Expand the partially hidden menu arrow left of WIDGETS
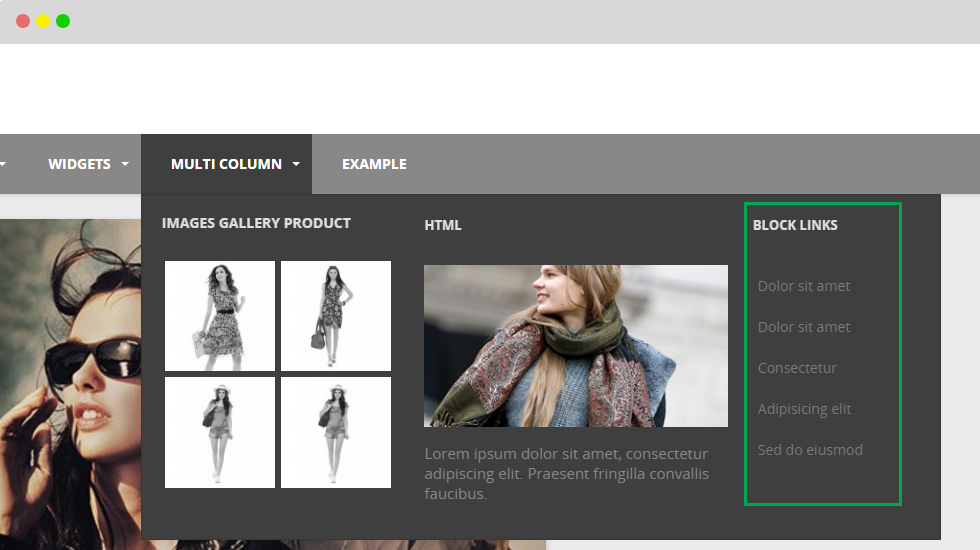Image resolution: width=980 pixels, height=550 pixels. pos(2,164)
